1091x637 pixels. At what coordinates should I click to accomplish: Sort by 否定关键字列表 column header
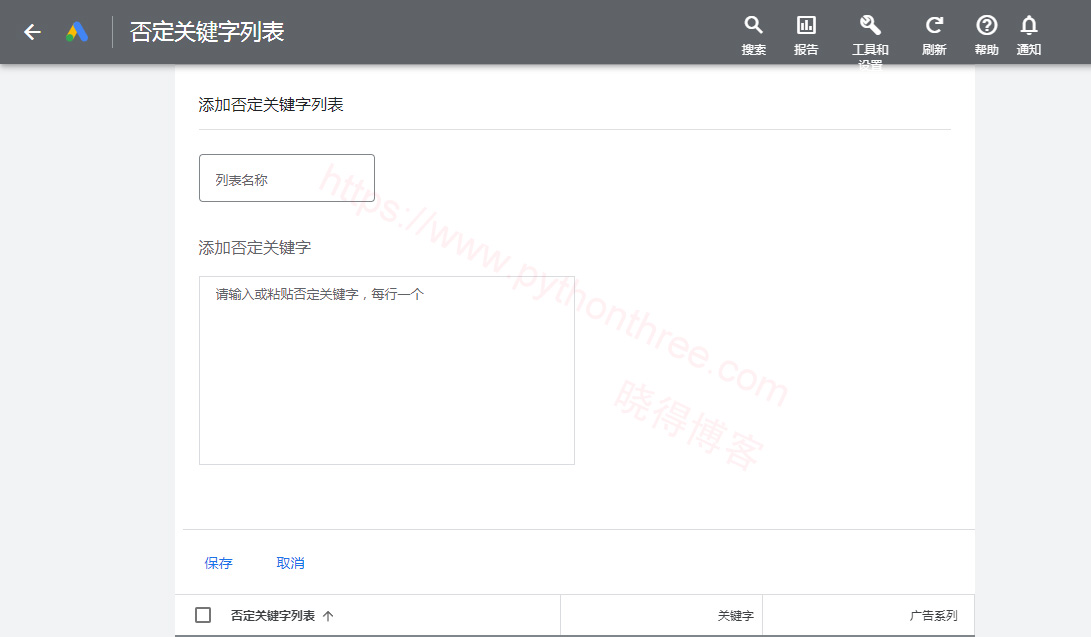(273, 615)
